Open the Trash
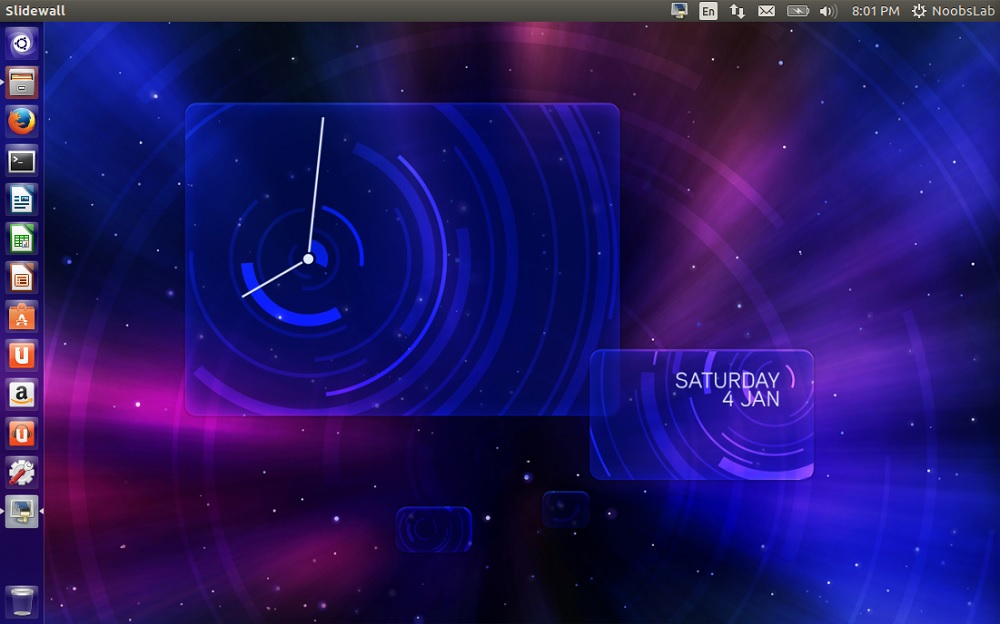This screenshot has width=1000, height=624. click(x=22, y=602)
